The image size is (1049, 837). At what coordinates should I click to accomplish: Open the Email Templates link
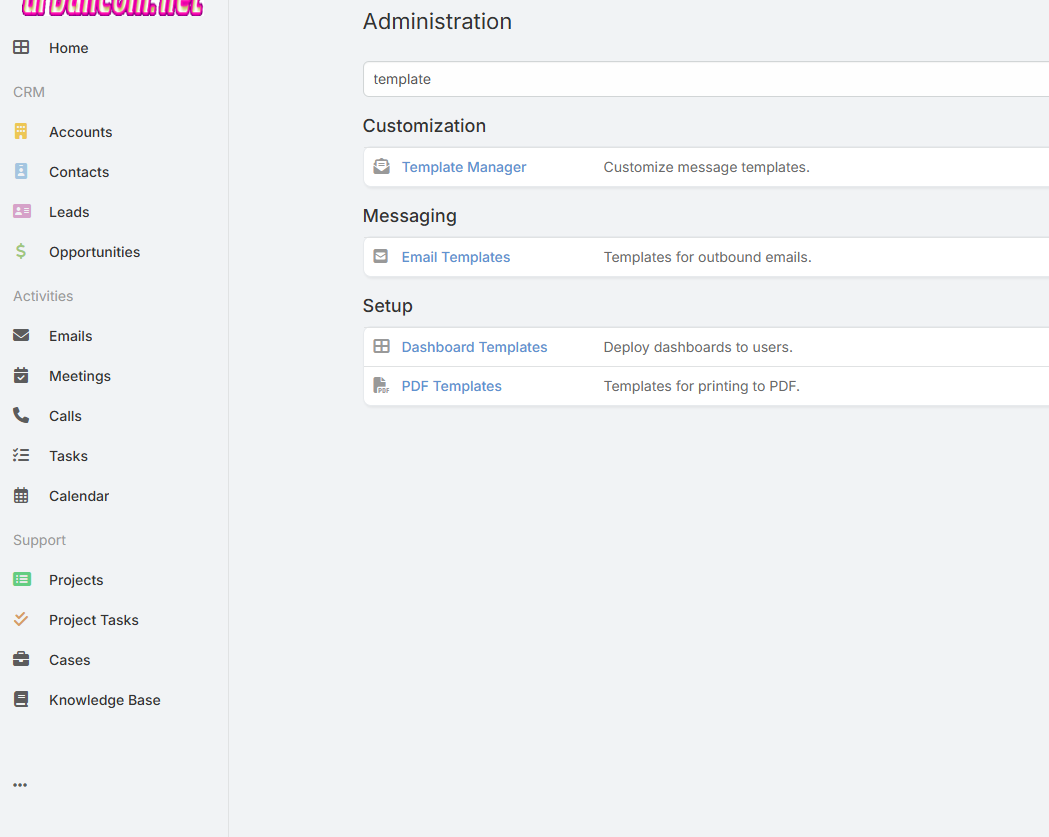pyautogui.click(x=455, y=257)
